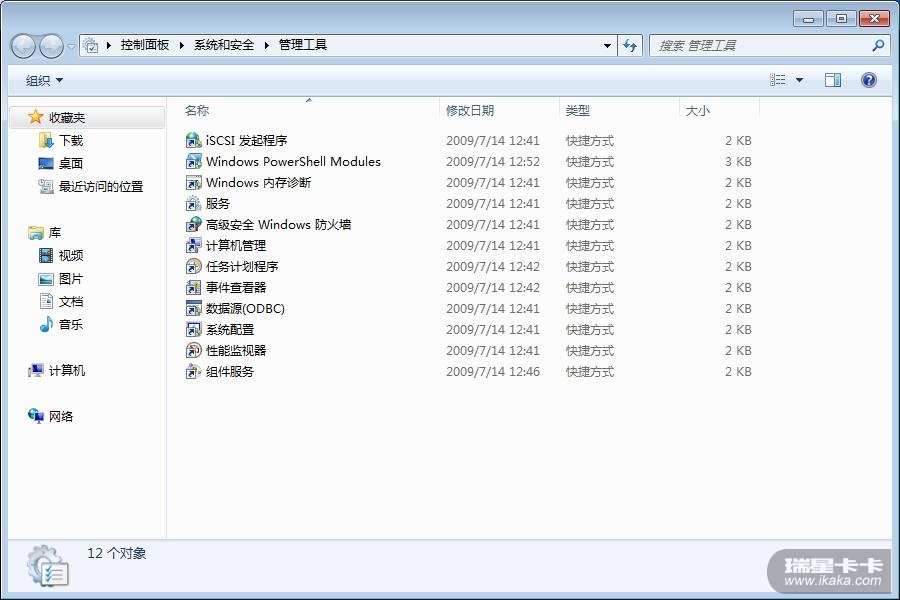Select 库 in the navigation pane
The width and height of the screenshot is (900, 600).
(55, 233)
